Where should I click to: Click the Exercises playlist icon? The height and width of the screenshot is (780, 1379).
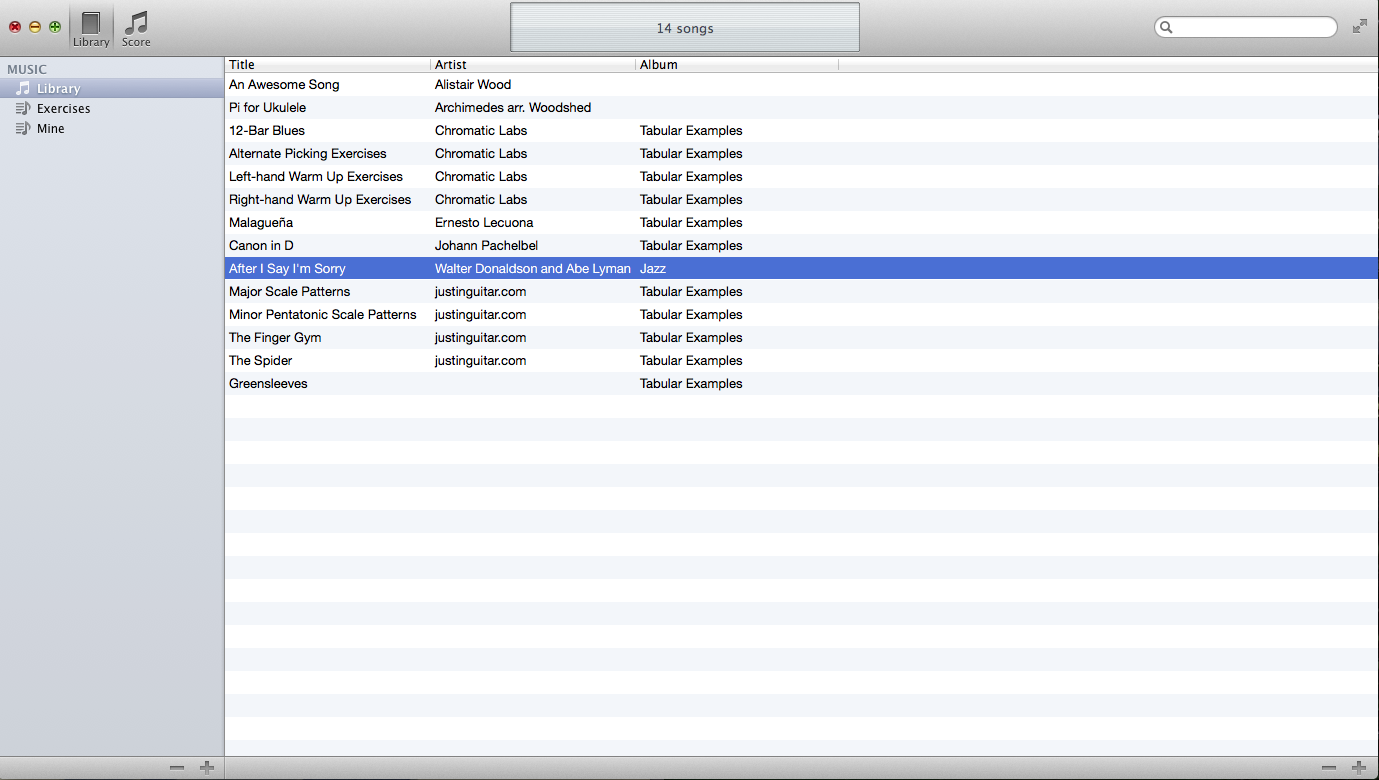coord(23,108)
